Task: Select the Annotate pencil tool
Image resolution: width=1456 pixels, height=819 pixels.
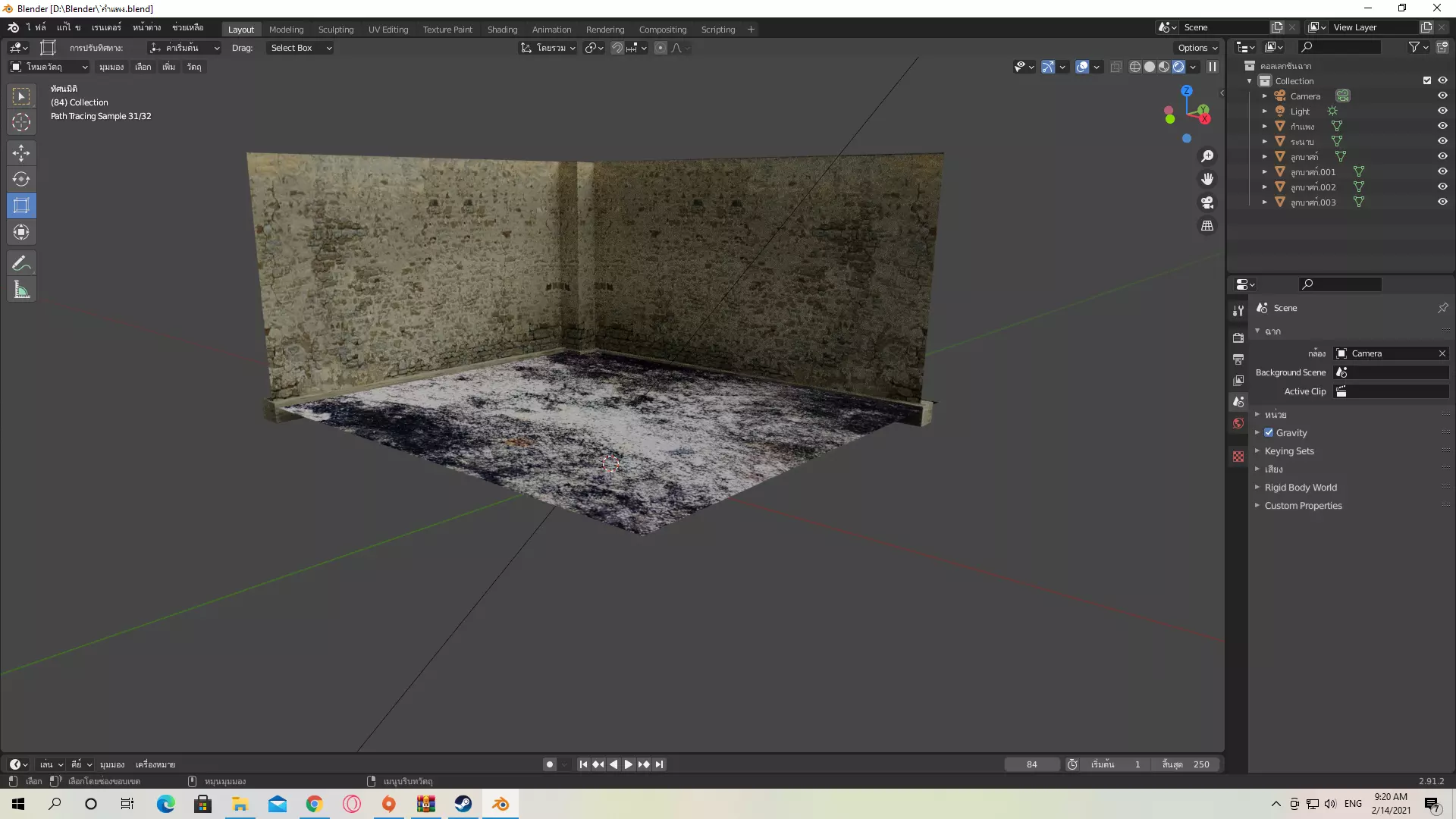Action: tap(21, 263)
